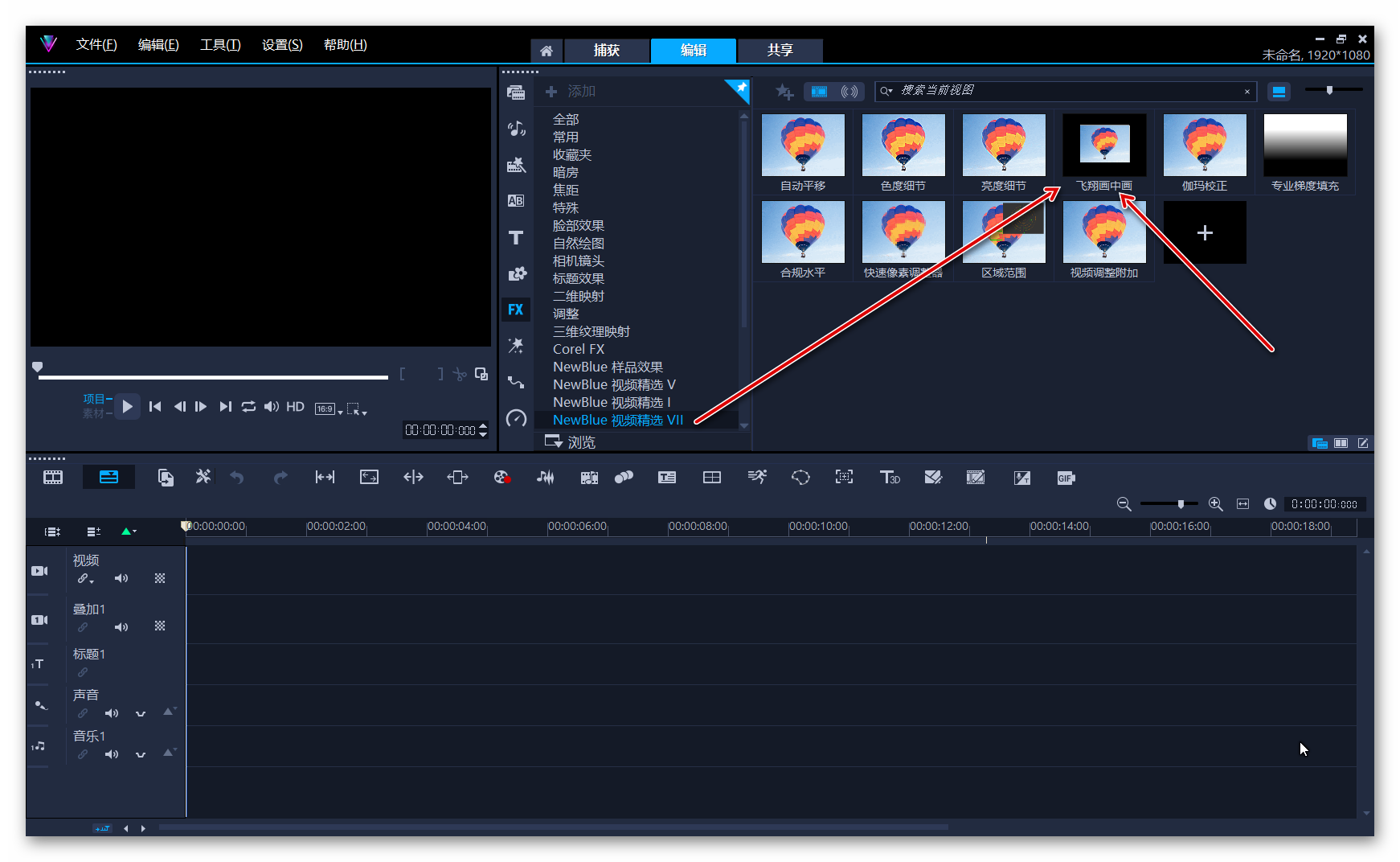Open the add marker green triangle dropdown
Viewport: 1400px width, 862px height.
[x=129, y=532]
